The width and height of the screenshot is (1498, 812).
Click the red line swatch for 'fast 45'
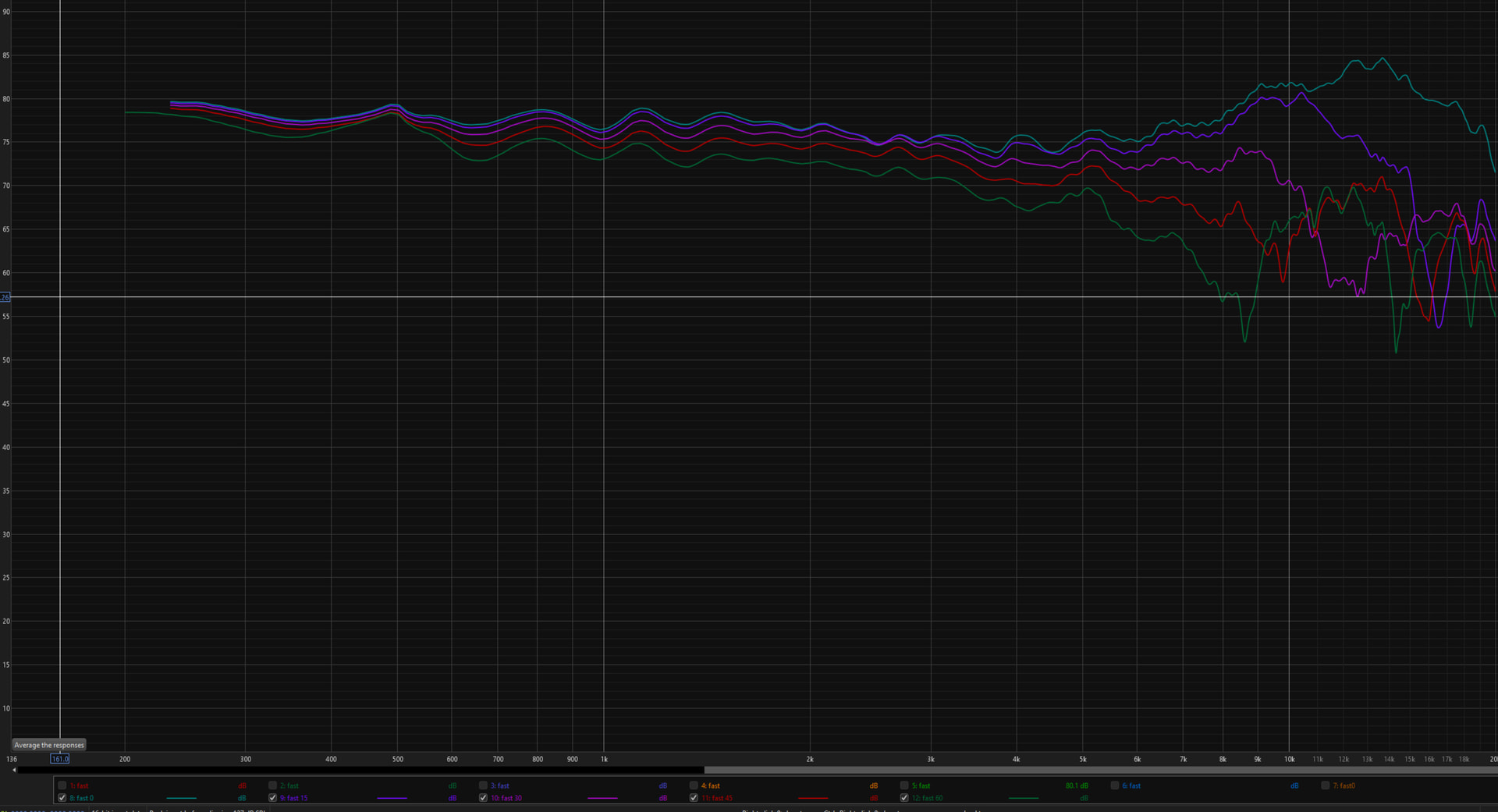pyautogui.click(x=813, y=798)
